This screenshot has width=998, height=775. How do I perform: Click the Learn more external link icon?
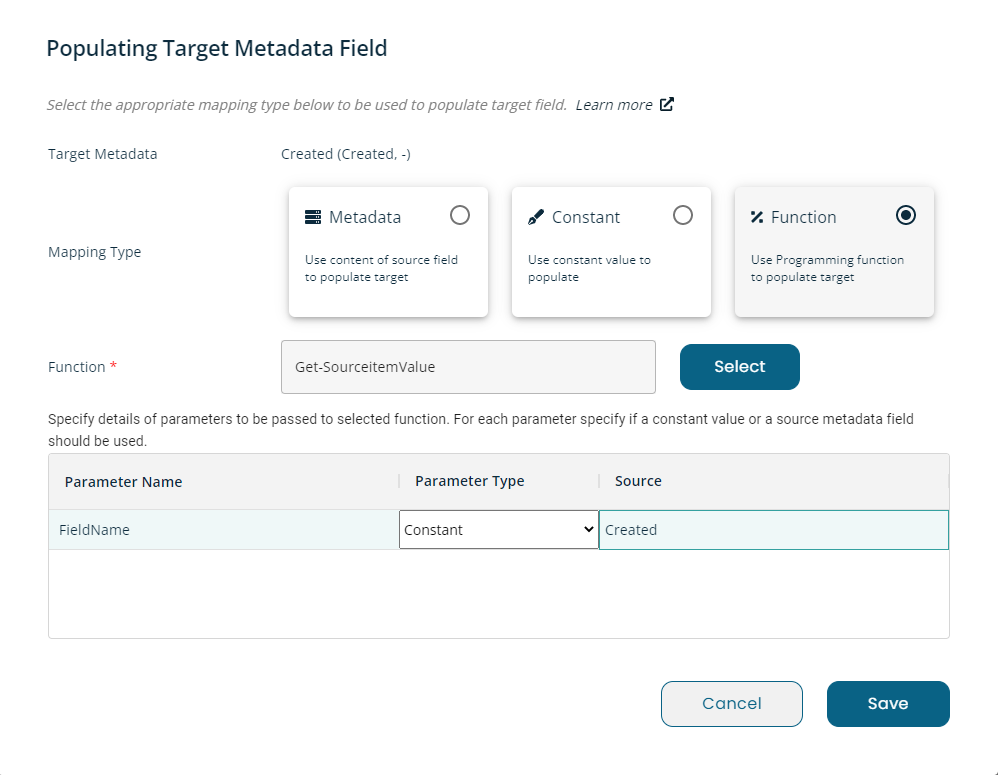[x=666, y=104]
